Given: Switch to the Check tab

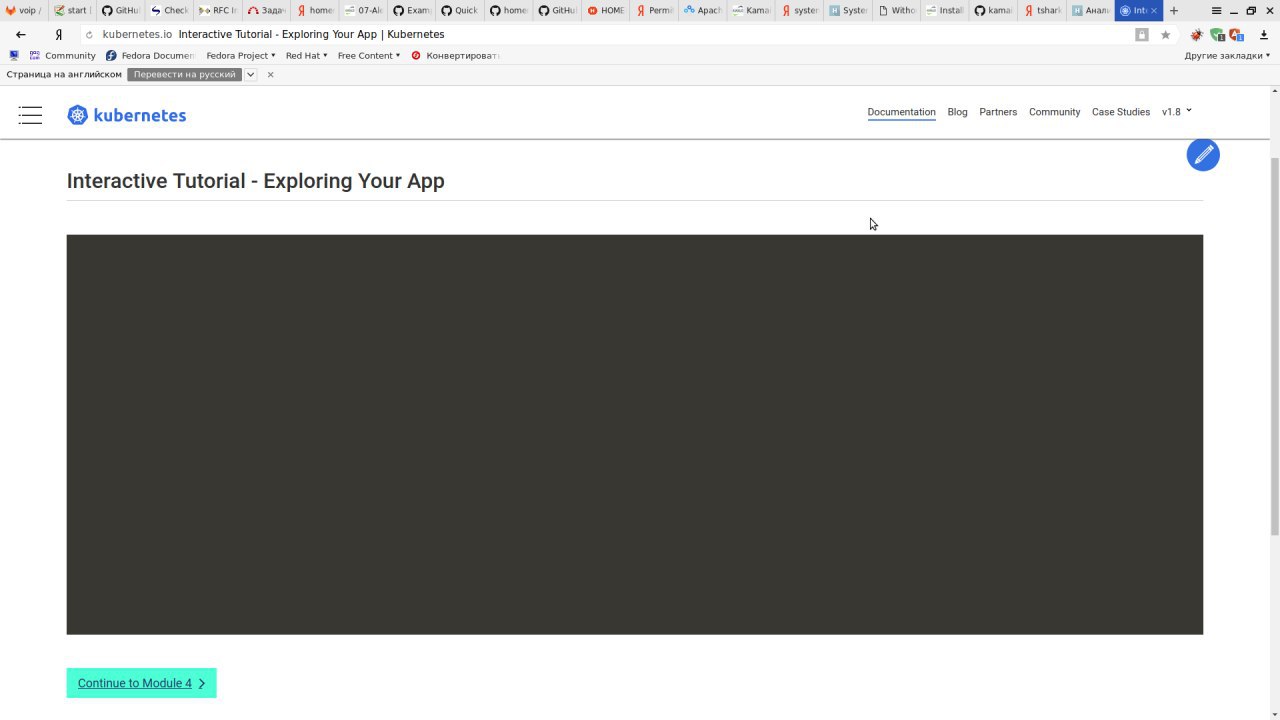Looking at the screenshot, I should click(169, 10).
